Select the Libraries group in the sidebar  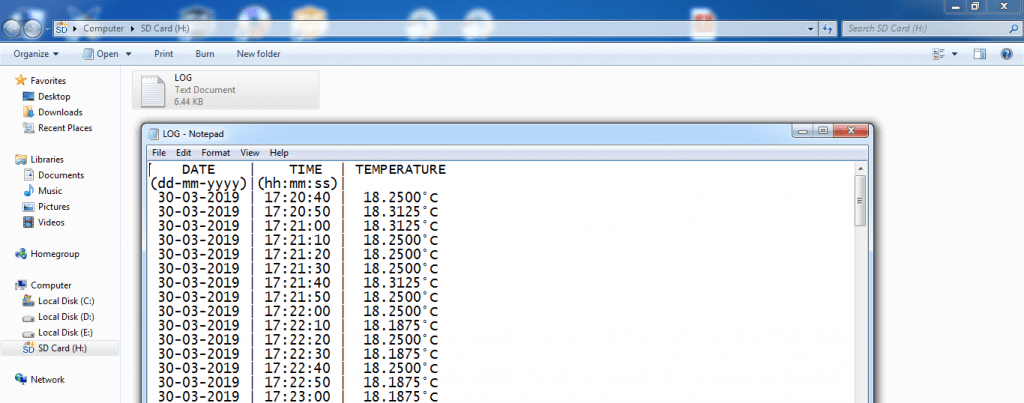coord(47,159)
